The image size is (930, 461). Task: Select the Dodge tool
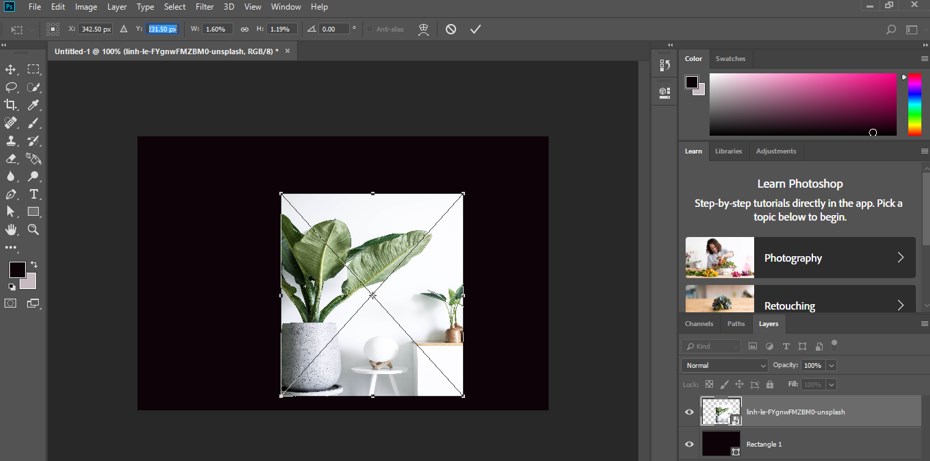pyautogui.click(x=34, y=176)
